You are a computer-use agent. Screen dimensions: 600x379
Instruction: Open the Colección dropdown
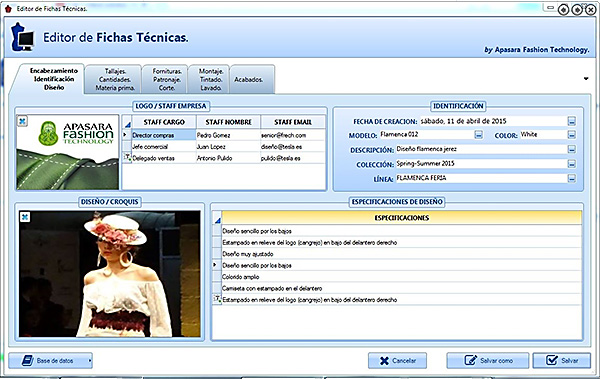[x=571, y=164]
